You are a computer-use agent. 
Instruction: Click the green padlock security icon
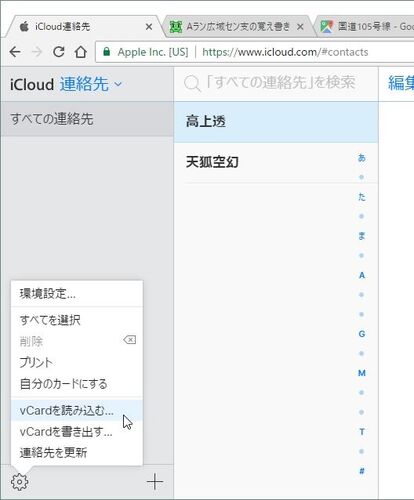coord(106,52)
